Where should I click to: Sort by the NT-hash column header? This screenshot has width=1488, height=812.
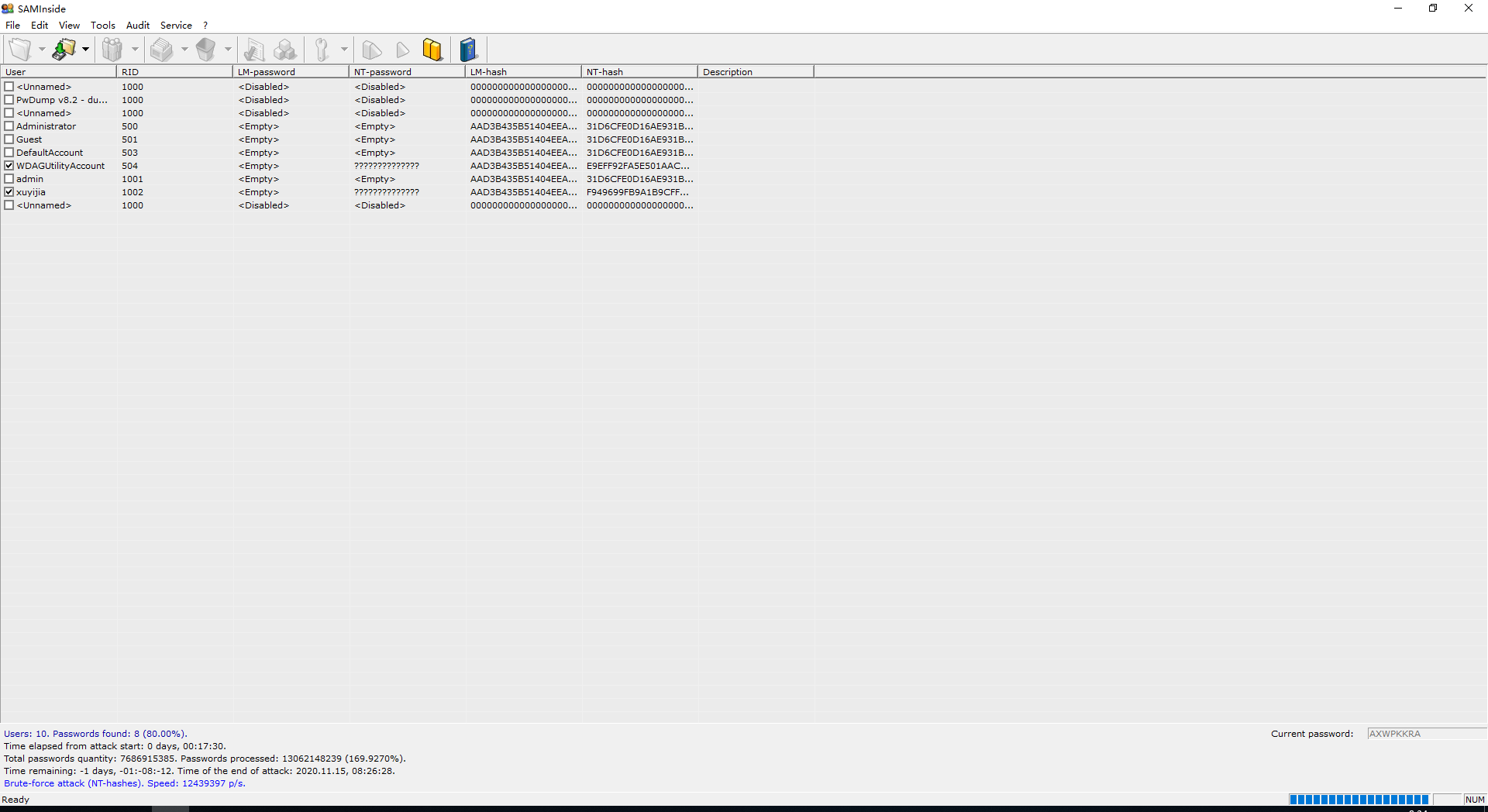click(639, 72)
